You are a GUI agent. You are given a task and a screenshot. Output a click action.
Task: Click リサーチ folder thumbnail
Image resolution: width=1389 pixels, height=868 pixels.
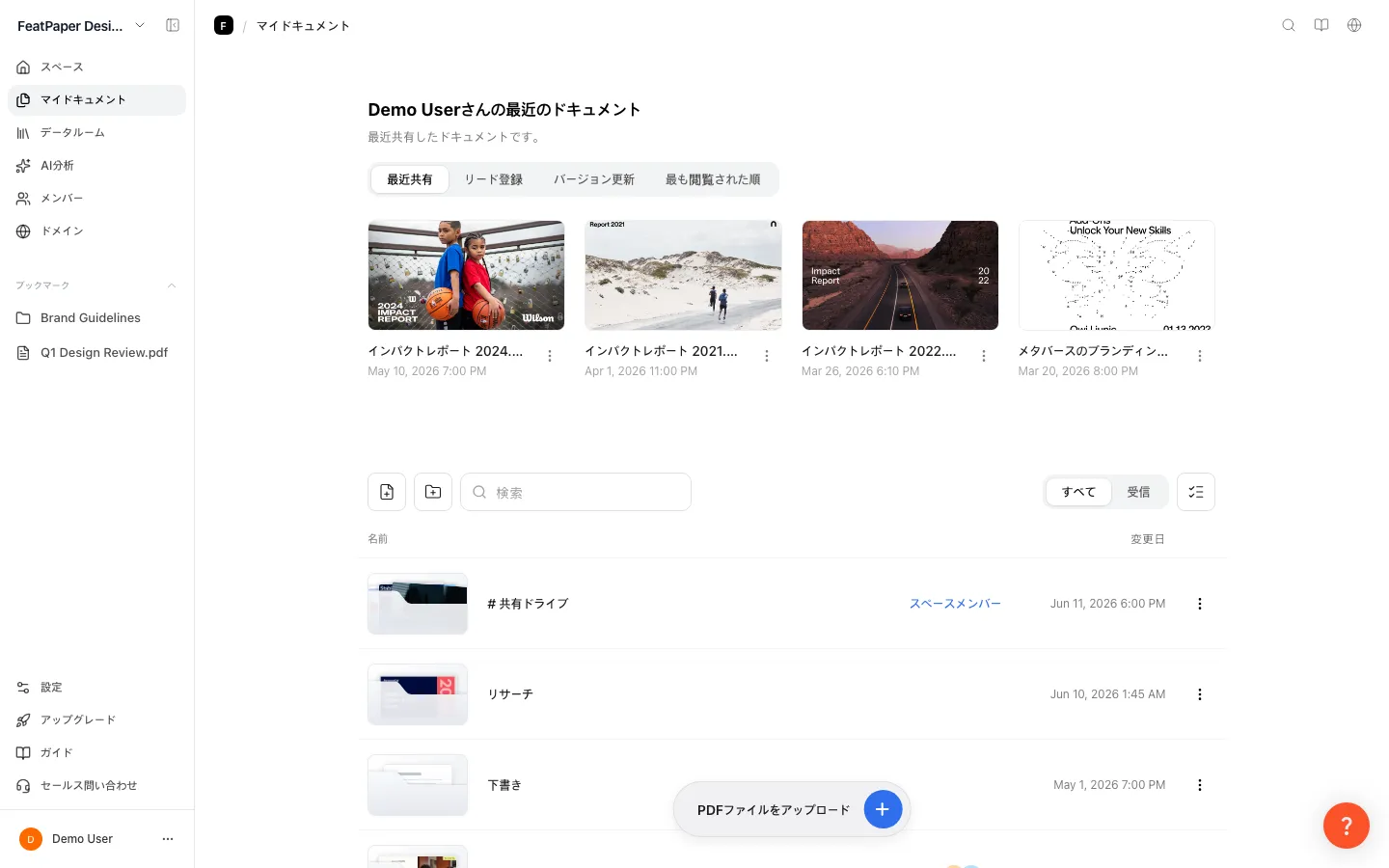[418, 694]
